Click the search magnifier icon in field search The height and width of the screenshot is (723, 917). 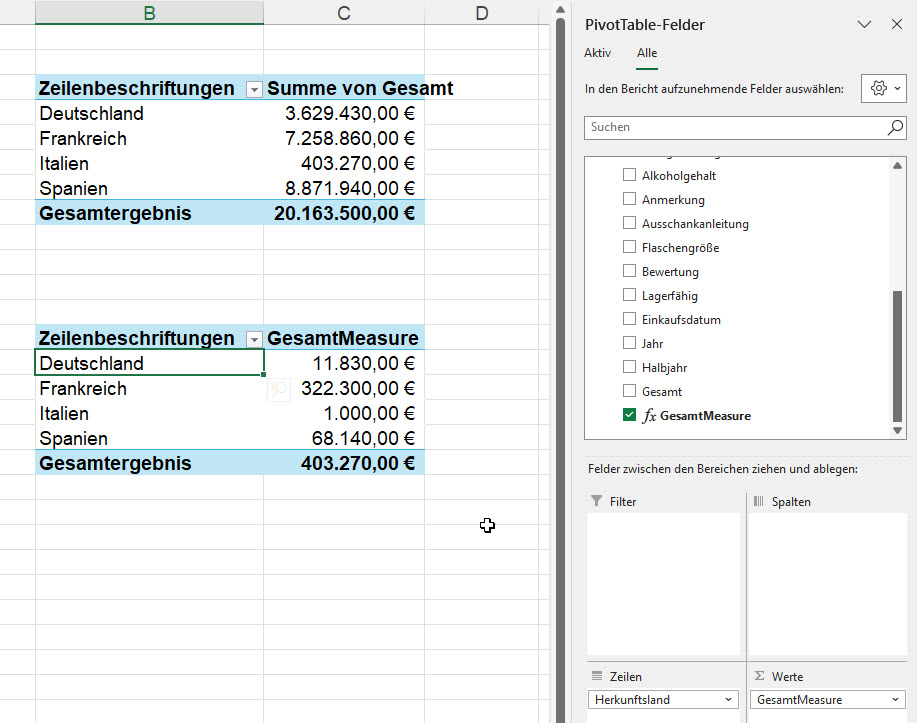(895, 128)
